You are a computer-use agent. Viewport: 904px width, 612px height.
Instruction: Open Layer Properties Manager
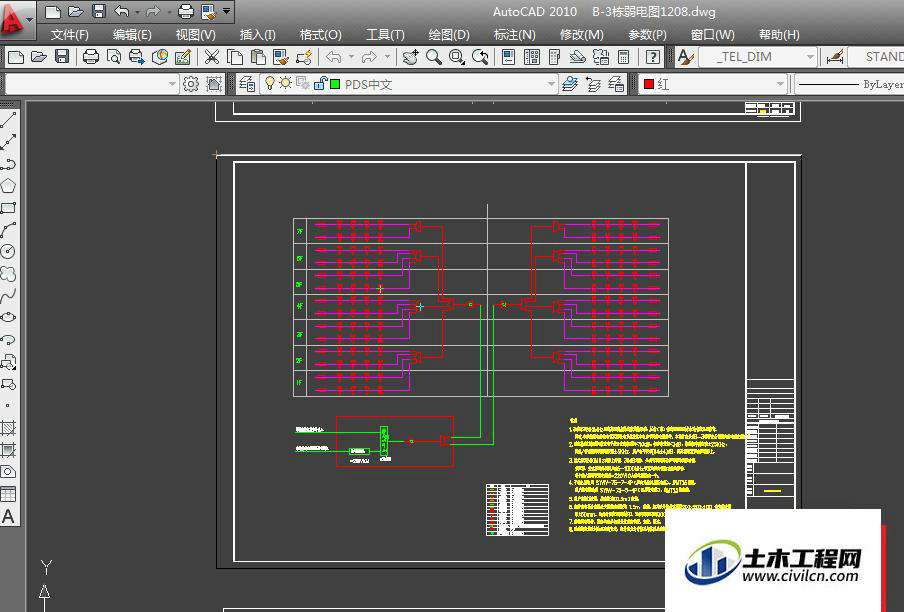(247, 84)
